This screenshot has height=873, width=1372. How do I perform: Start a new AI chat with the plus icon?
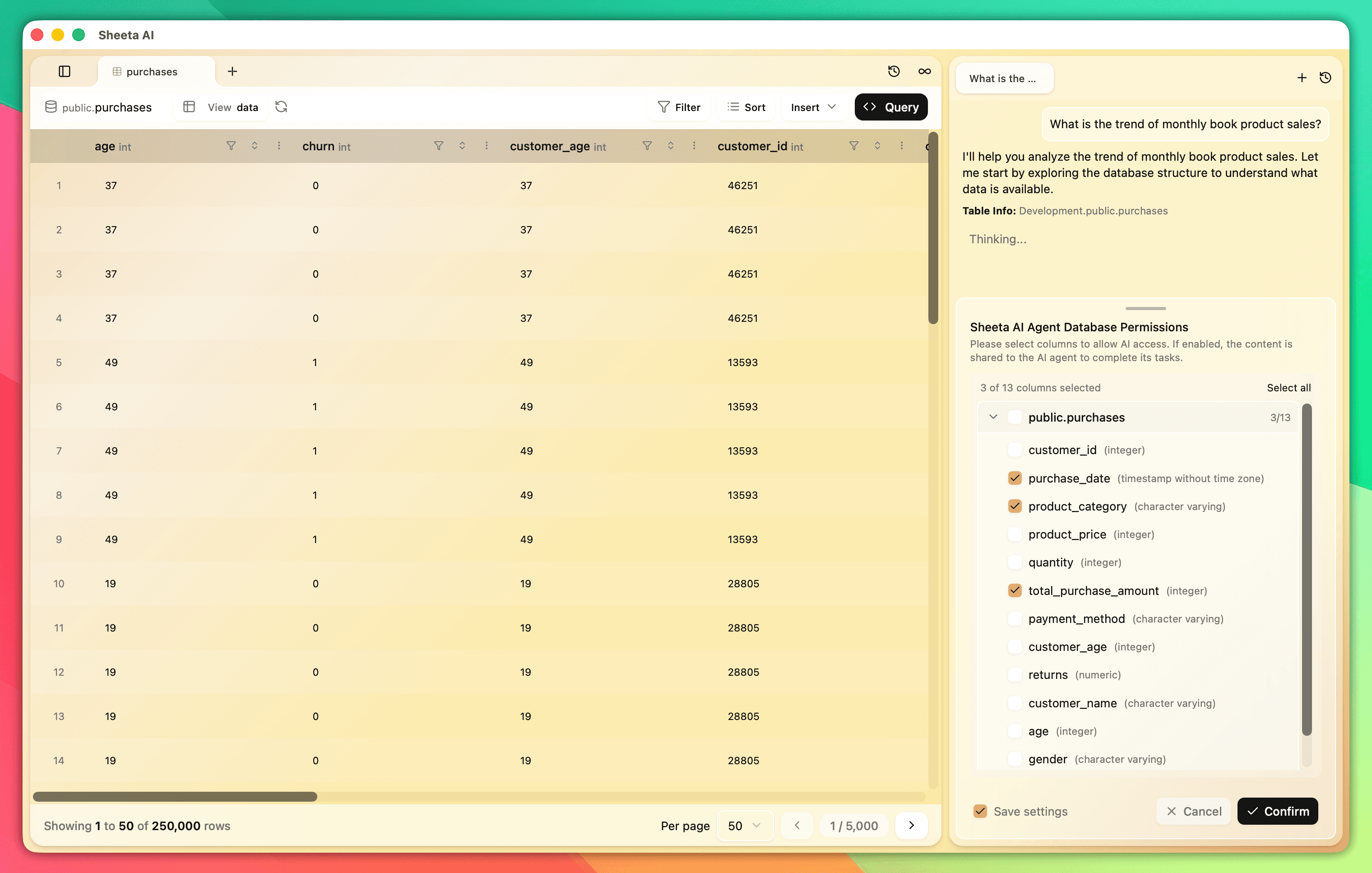1301,78
